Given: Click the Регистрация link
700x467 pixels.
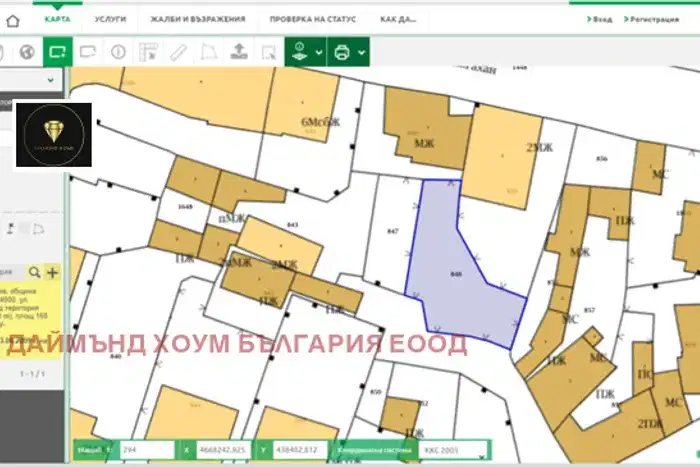Looking at the screenshot, I should coord(651,19).
